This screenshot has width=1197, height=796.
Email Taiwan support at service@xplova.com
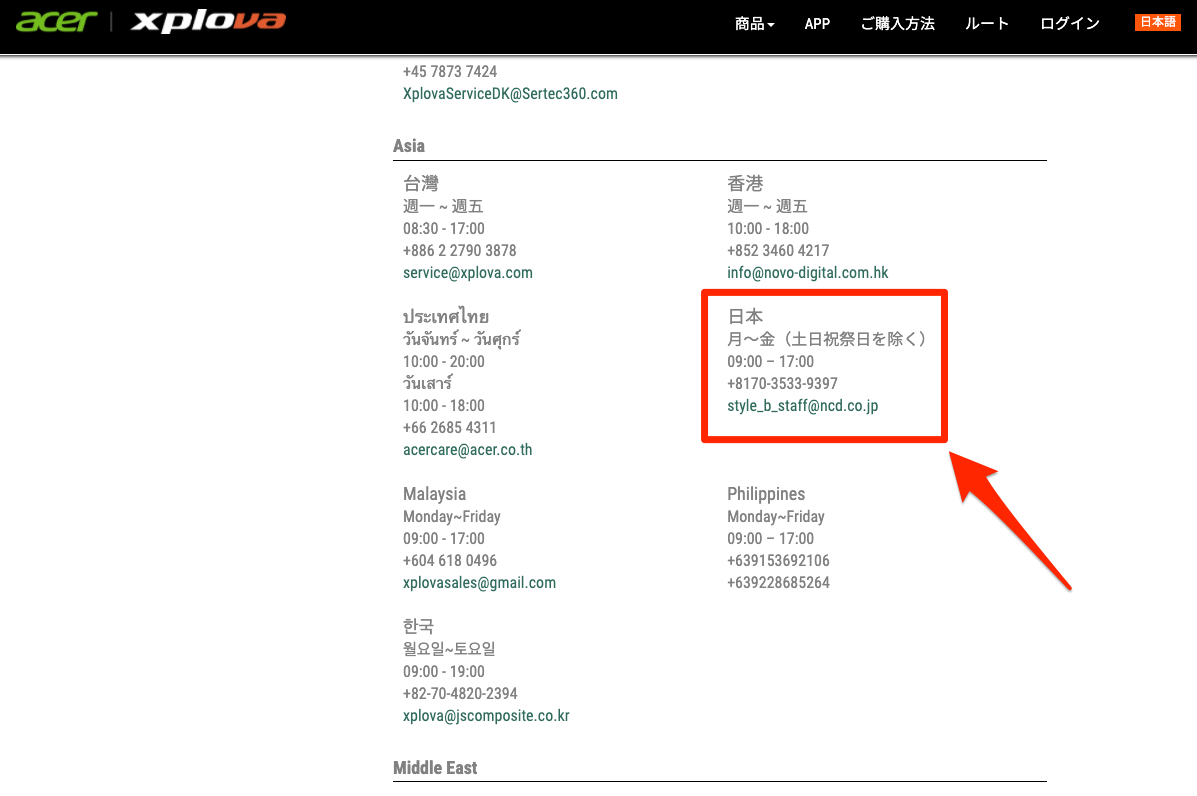(x=467, y=273)
